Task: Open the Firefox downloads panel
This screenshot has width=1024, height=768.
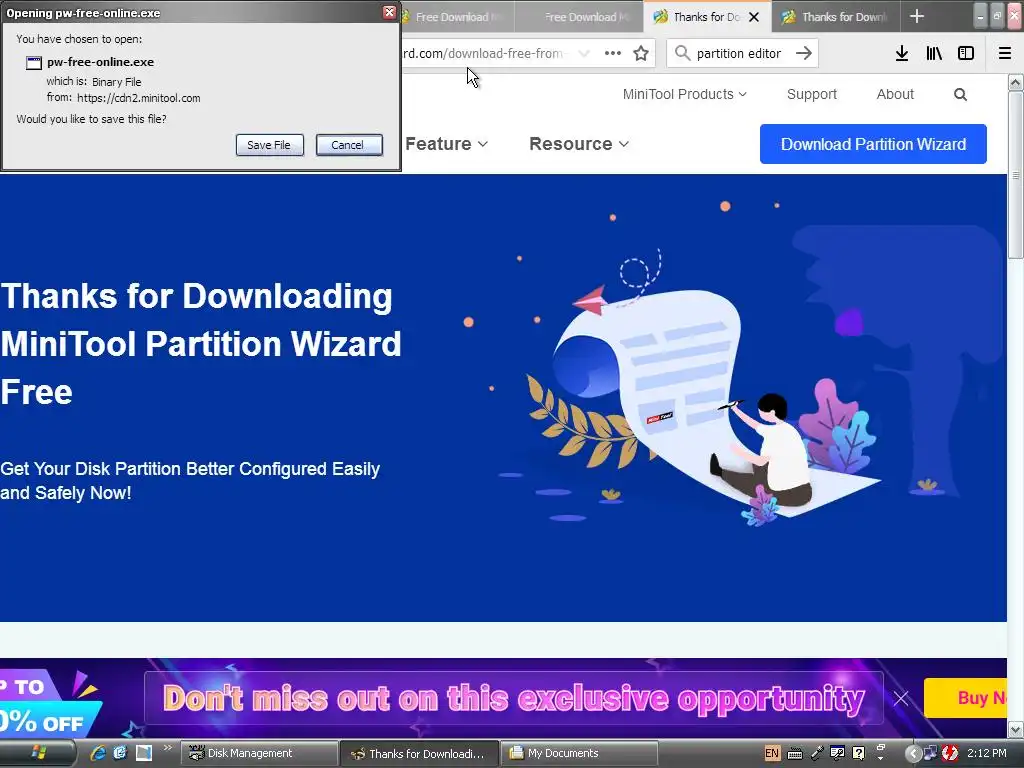Action: pos(902,54)
